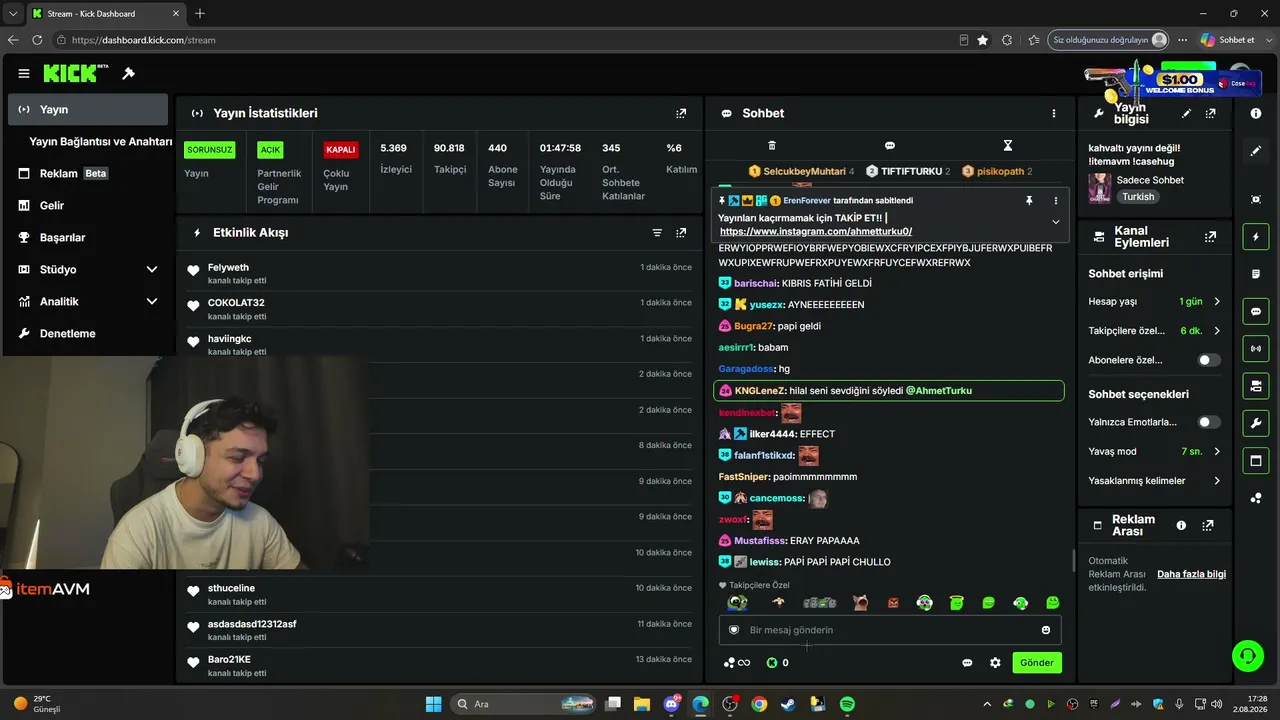
Task: Open the hamburger menu beside Kick logo
Action: click(23, 73)
